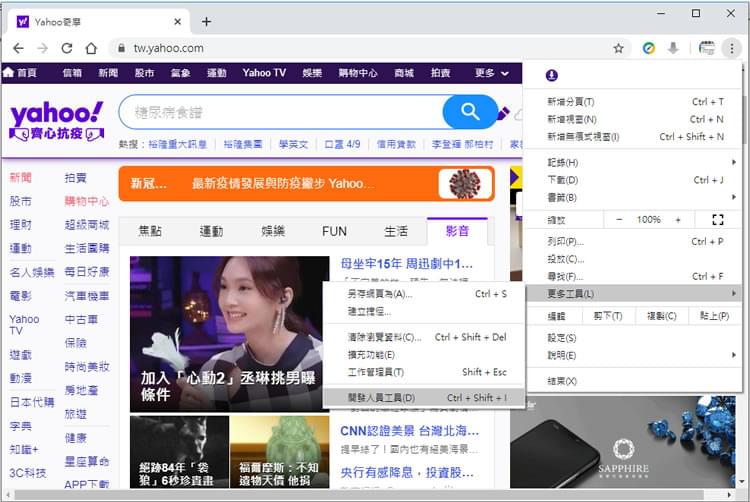The image size is (750, 502).
Task: Switch to the 生活 tab
Action: click(x=396, y=231)
